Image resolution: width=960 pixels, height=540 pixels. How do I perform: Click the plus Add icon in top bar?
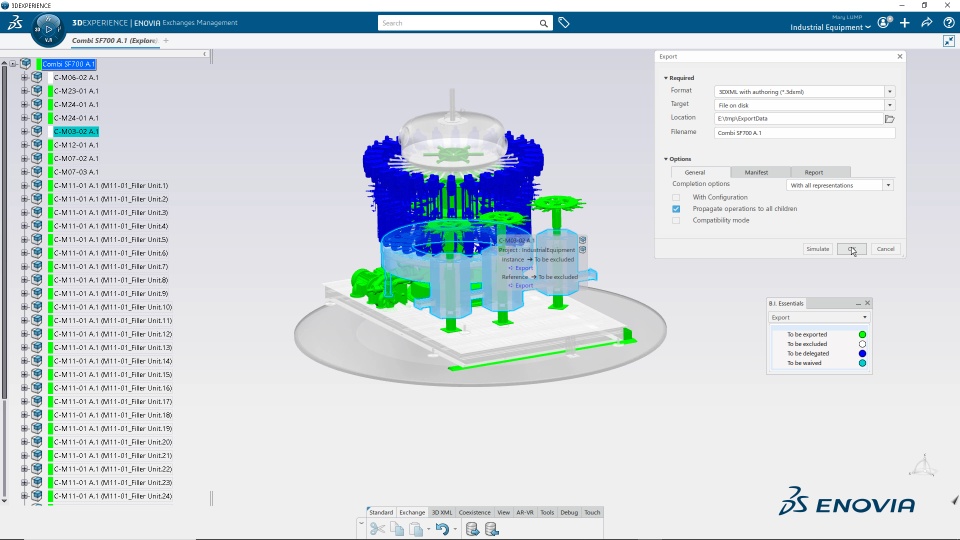tap(905, 23)
